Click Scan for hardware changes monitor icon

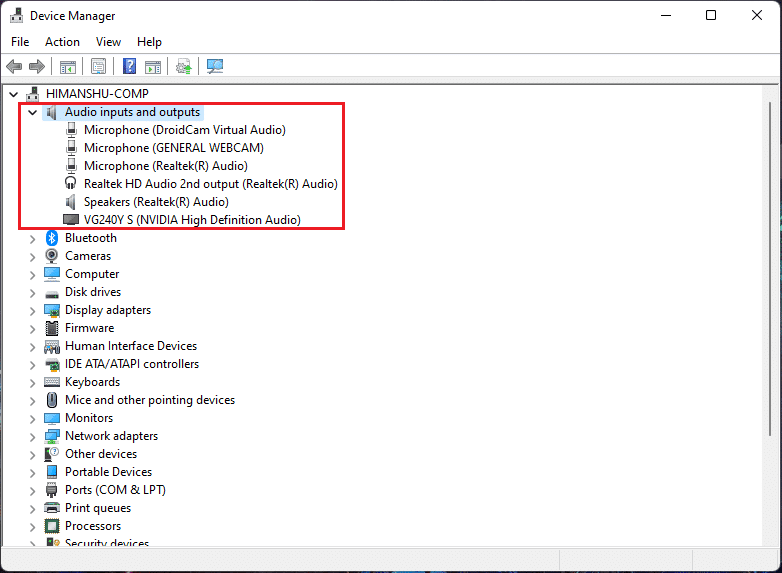point(215,66)
